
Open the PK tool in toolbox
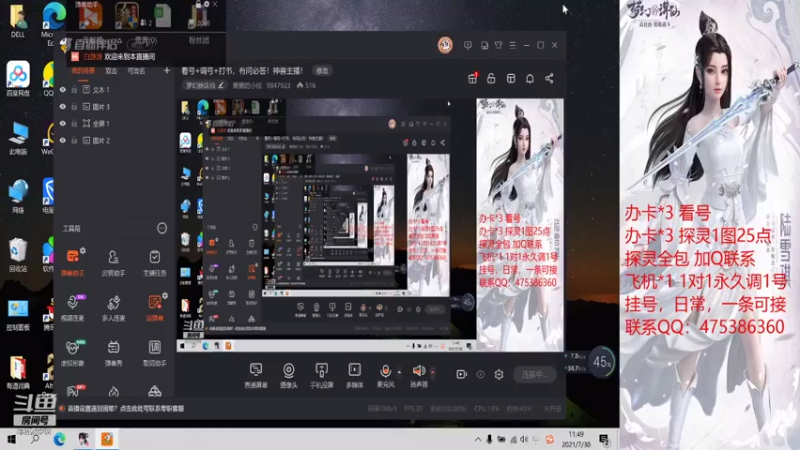(72, 391)
